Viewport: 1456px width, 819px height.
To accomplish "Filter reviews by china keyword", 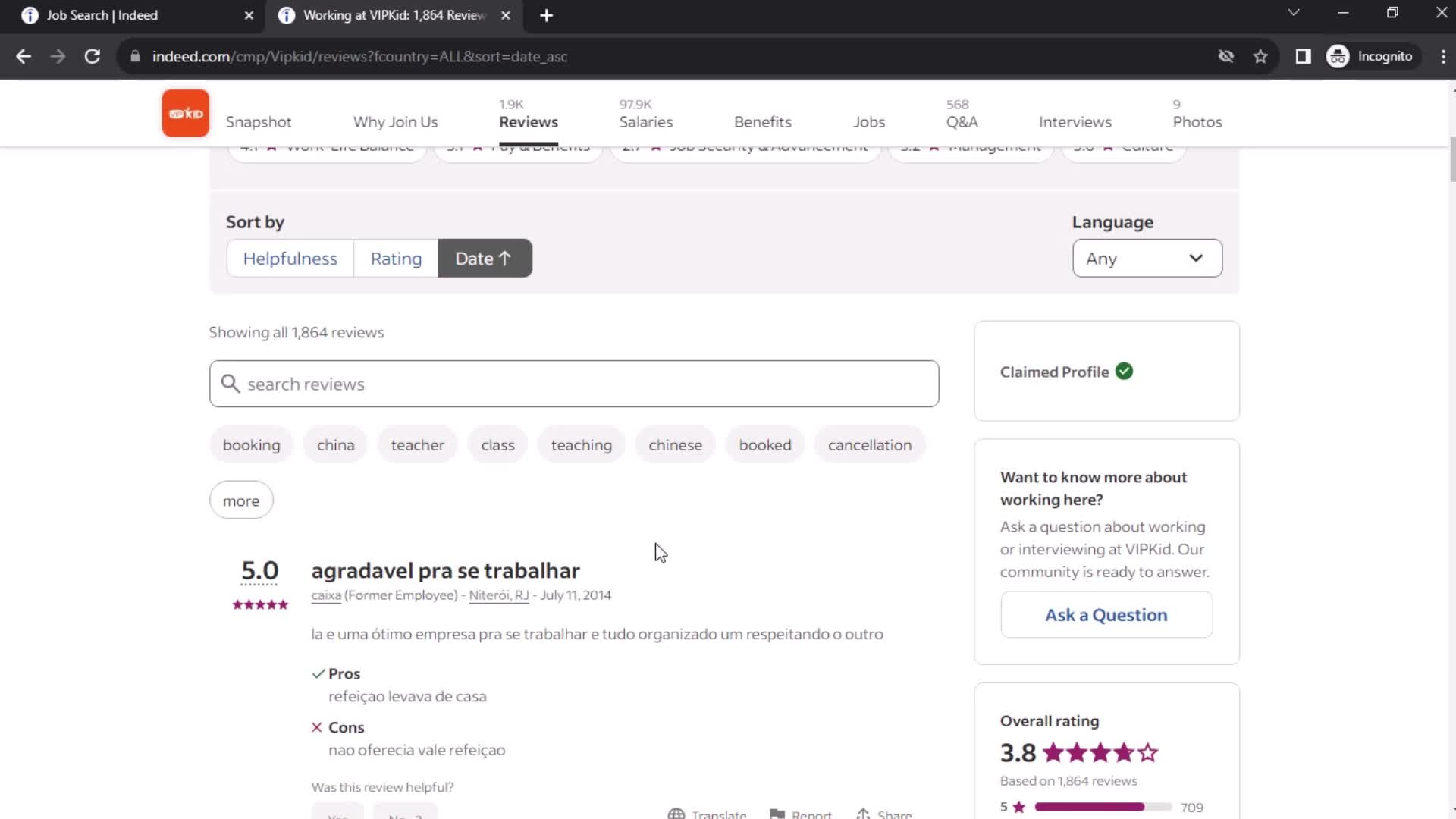I will coord(335,445).
